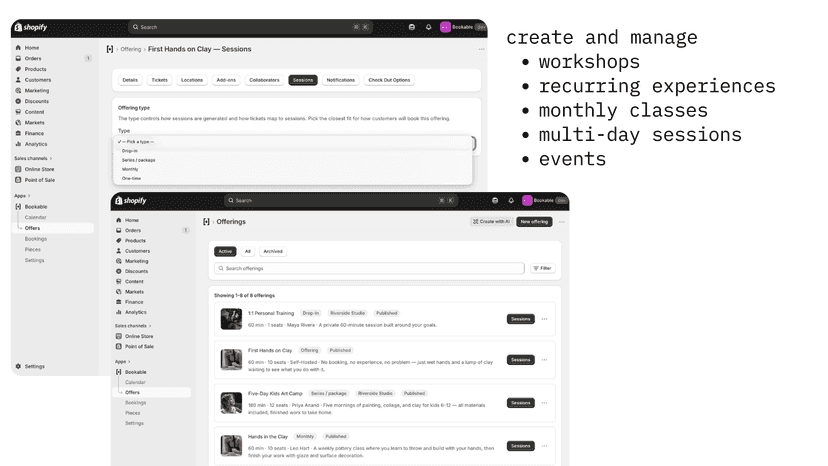Click Shopify logo in front Offerings window
Screen dimensions: 828x466
(130, 201)
